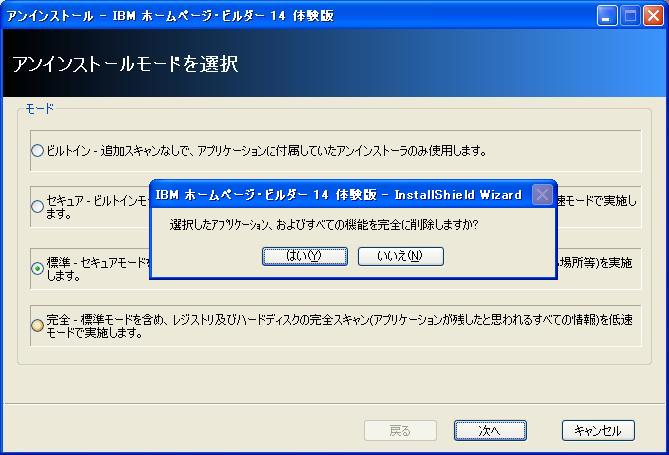Click the confirmation question text in dialog

pos(324,225)
